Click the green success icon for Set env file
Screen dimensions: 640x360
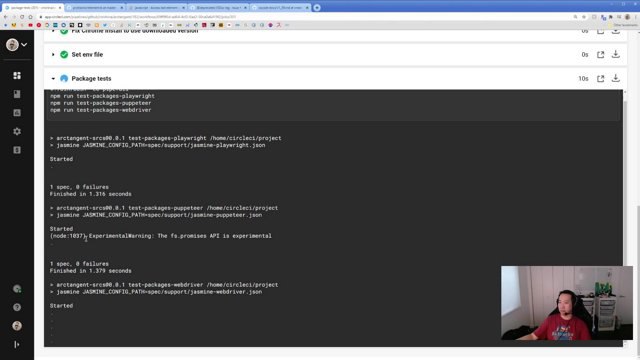coord(64,54)
